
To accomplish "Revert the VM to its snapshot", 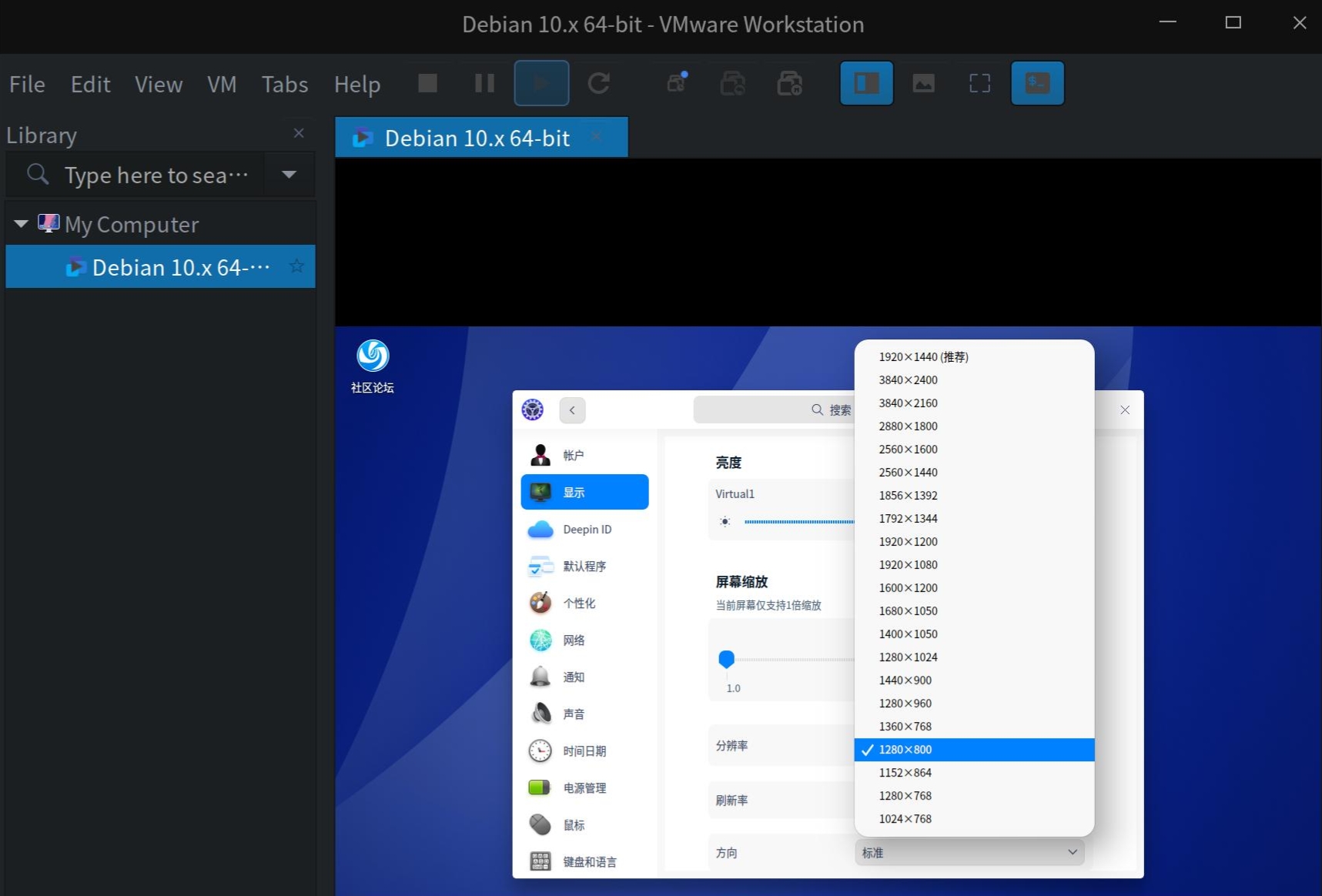I will click(x=733, y=82).
